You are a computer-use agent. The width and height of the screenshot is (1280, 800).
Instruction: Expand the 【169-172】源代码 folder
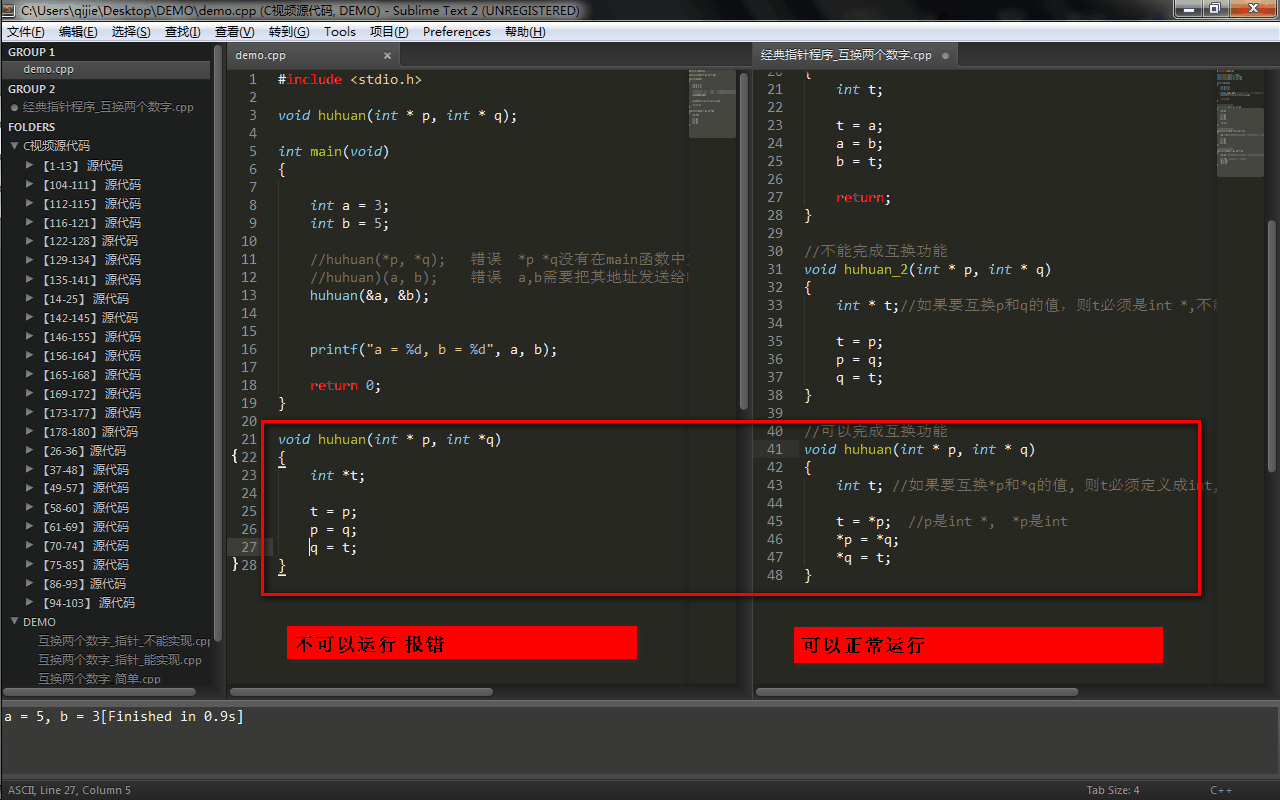click(31, 393)
